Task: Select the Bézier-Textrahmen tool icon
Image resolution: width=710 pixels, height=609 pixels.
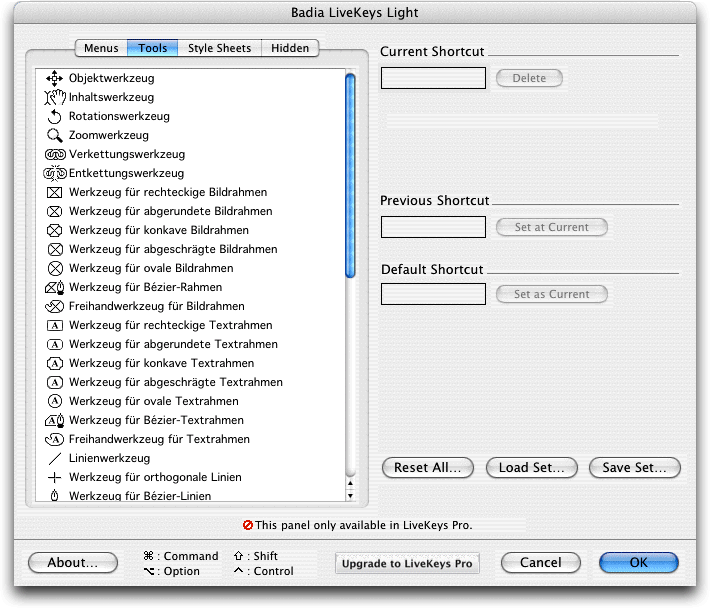Action: click(54, 421)
